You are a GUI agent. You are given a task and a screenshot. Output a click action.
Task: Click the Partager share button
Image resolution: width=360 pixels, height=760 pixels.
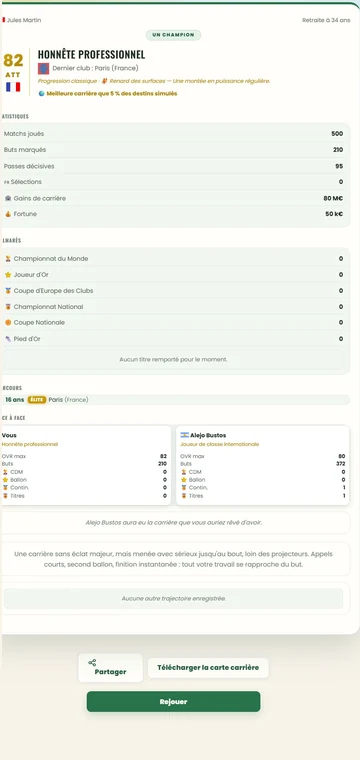click(x=110, y=667)
